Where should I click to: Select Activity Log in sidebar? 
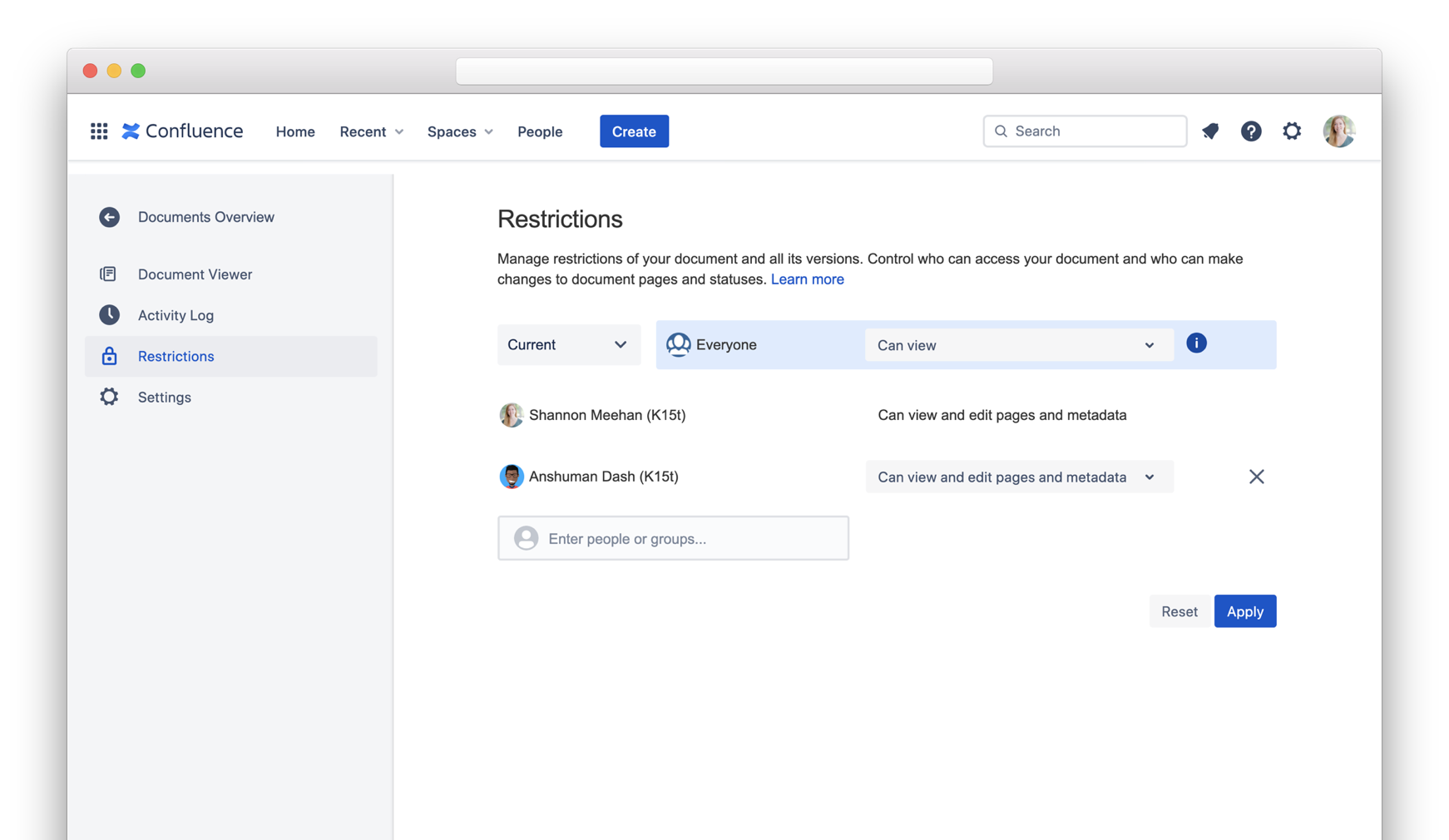pyautogui.click(x=176, y=315)
